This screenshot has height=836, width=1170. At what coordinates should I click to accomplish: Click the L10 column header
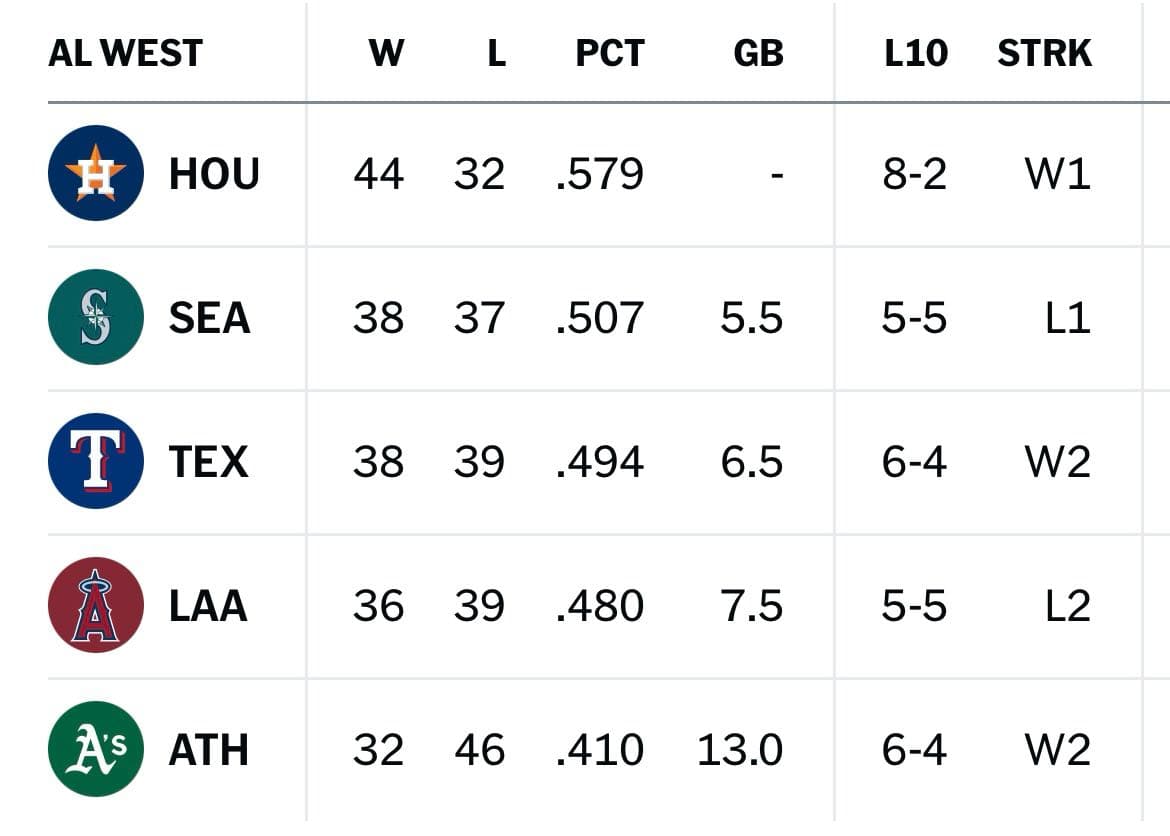(x=915, y=53)
